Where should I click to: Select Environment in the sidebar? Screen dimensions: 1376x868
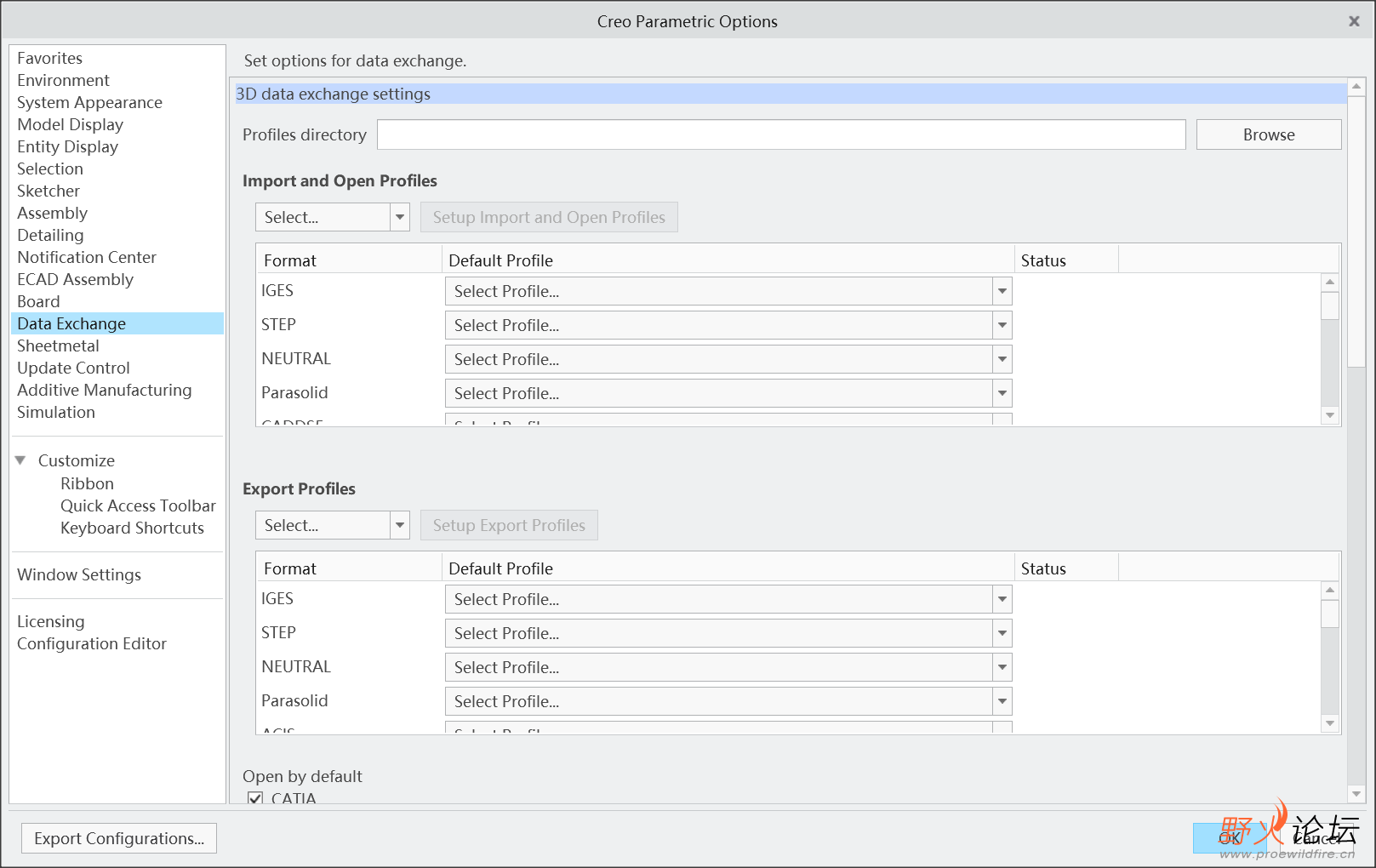pos(63,80)
